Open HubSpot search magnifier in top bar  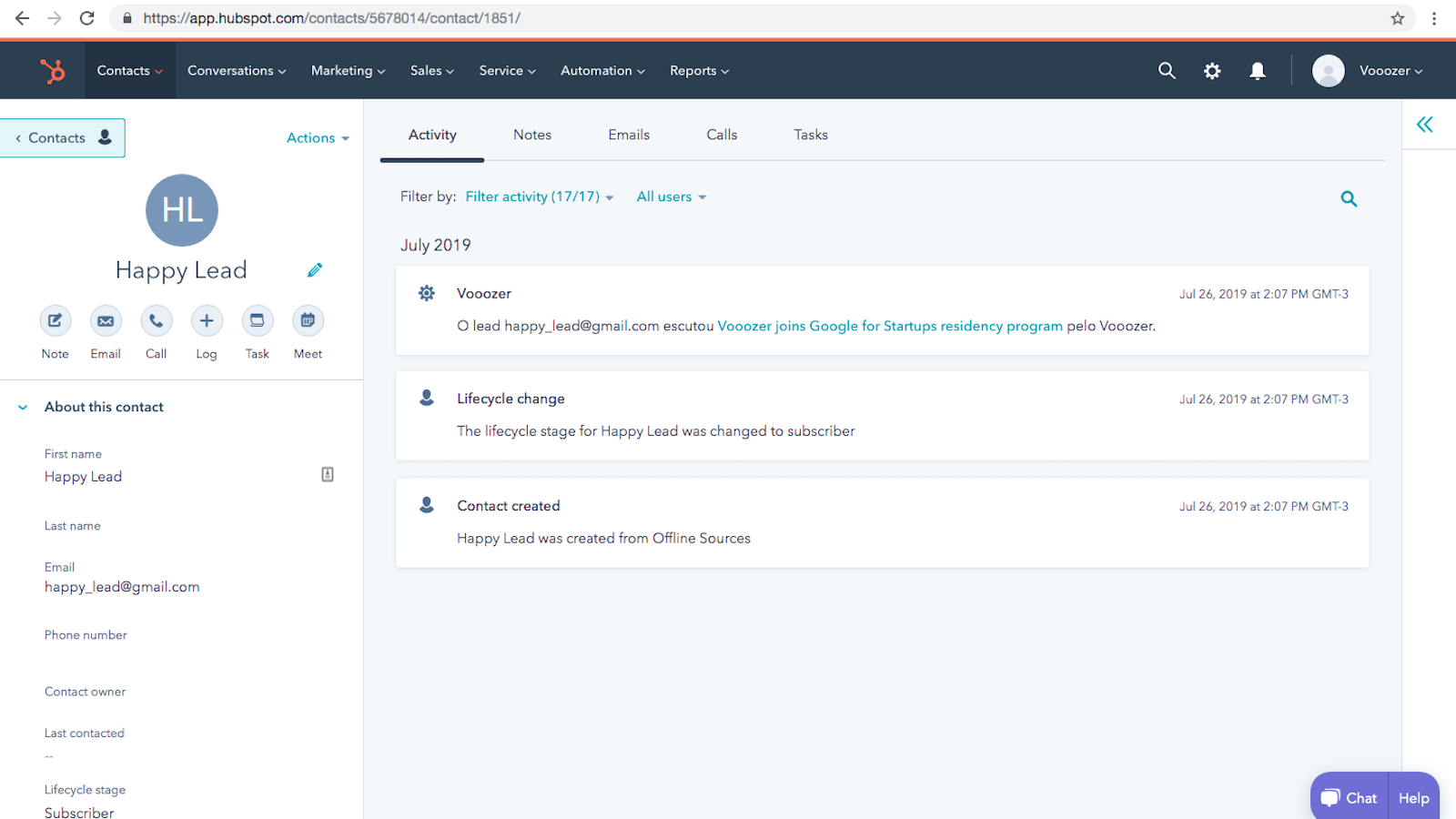(1167, 70)
